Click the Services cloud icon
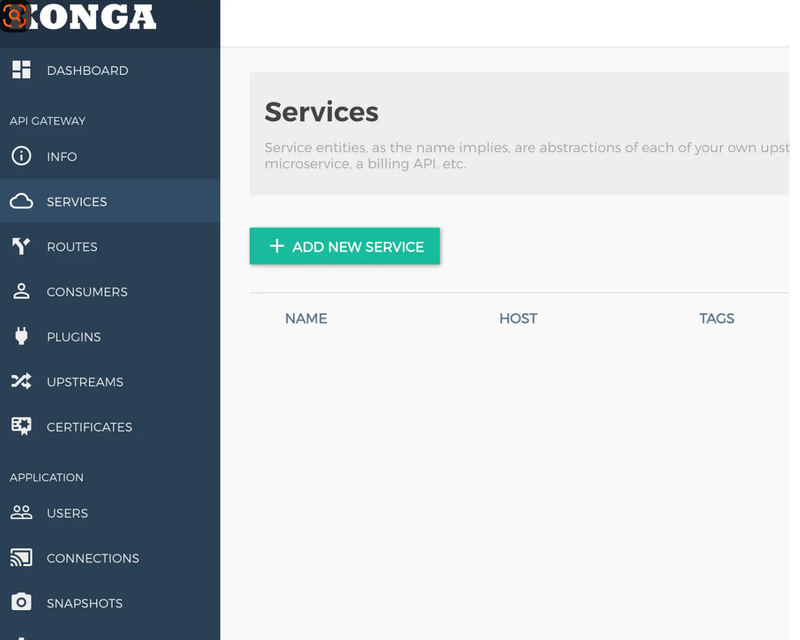The height and width of the screenshot is (640, 800). click(21, 201)
